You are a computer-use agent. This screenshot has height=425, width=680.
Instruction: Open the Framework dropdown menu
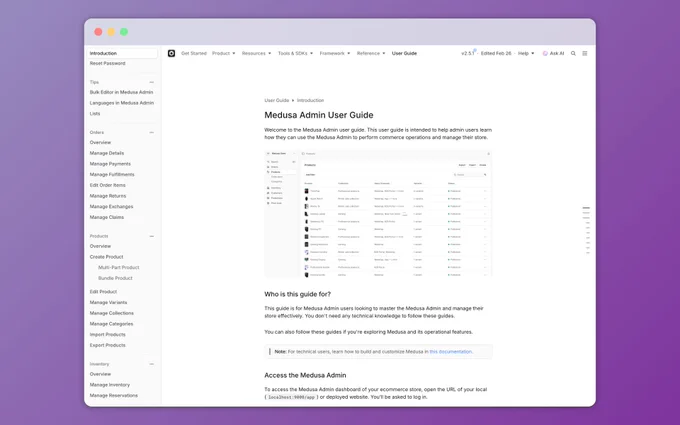coord(335,53)
